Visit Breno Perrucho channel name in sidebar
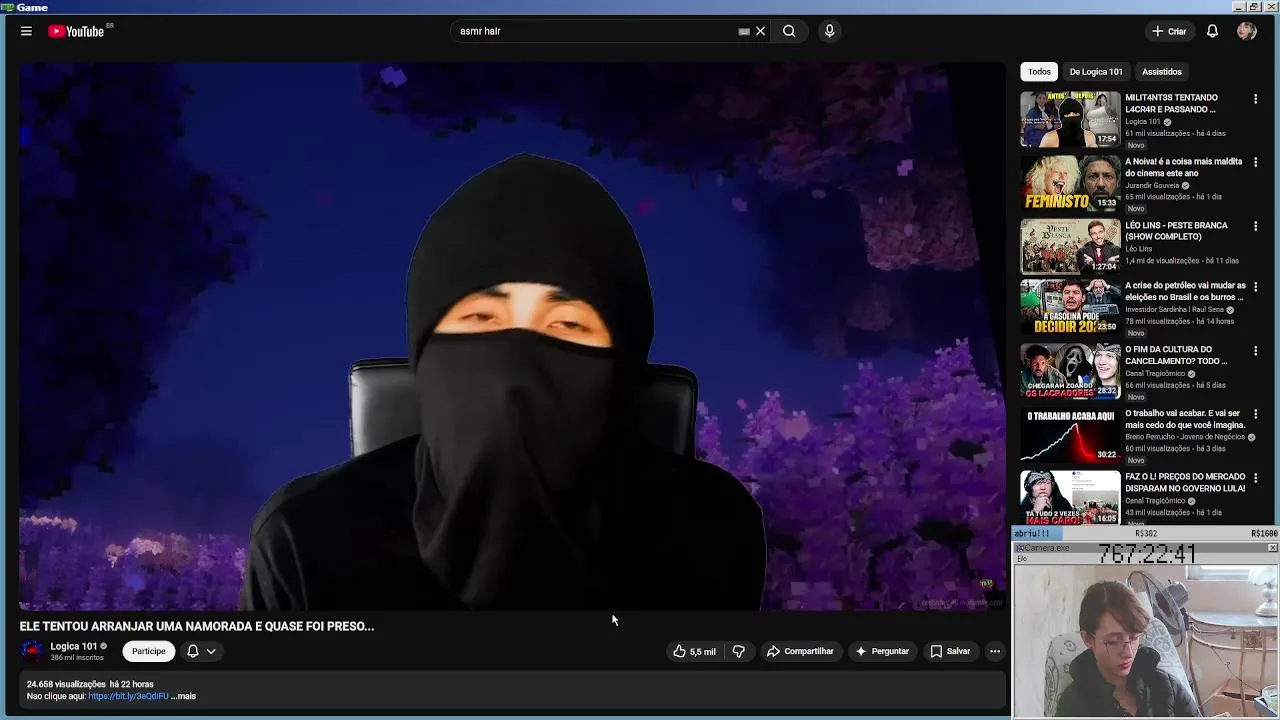Viewport: 1280px width, 720px height. click(x=1184, y=437)
